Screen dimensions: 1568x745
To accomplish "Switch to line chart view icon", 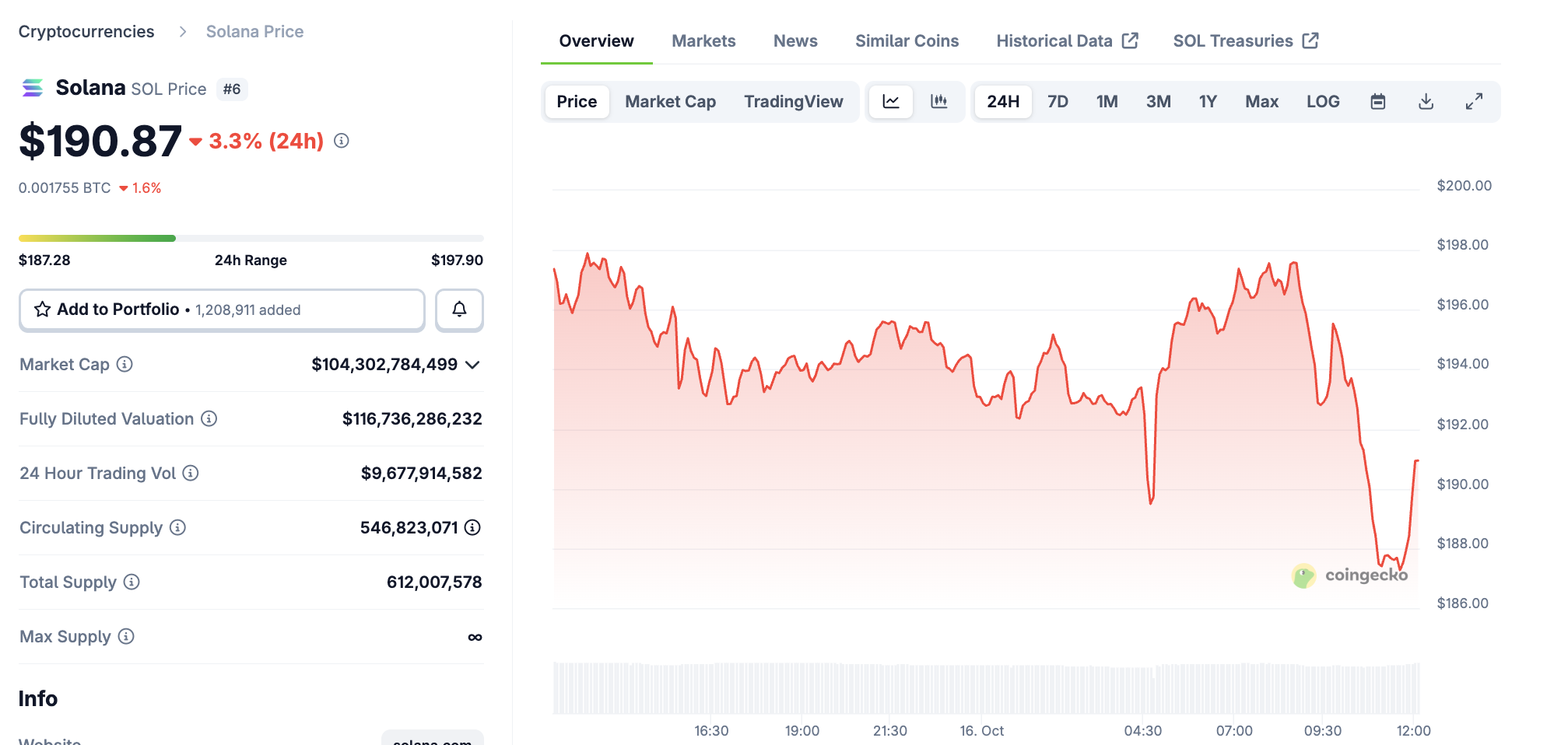I will coord(891,102).
